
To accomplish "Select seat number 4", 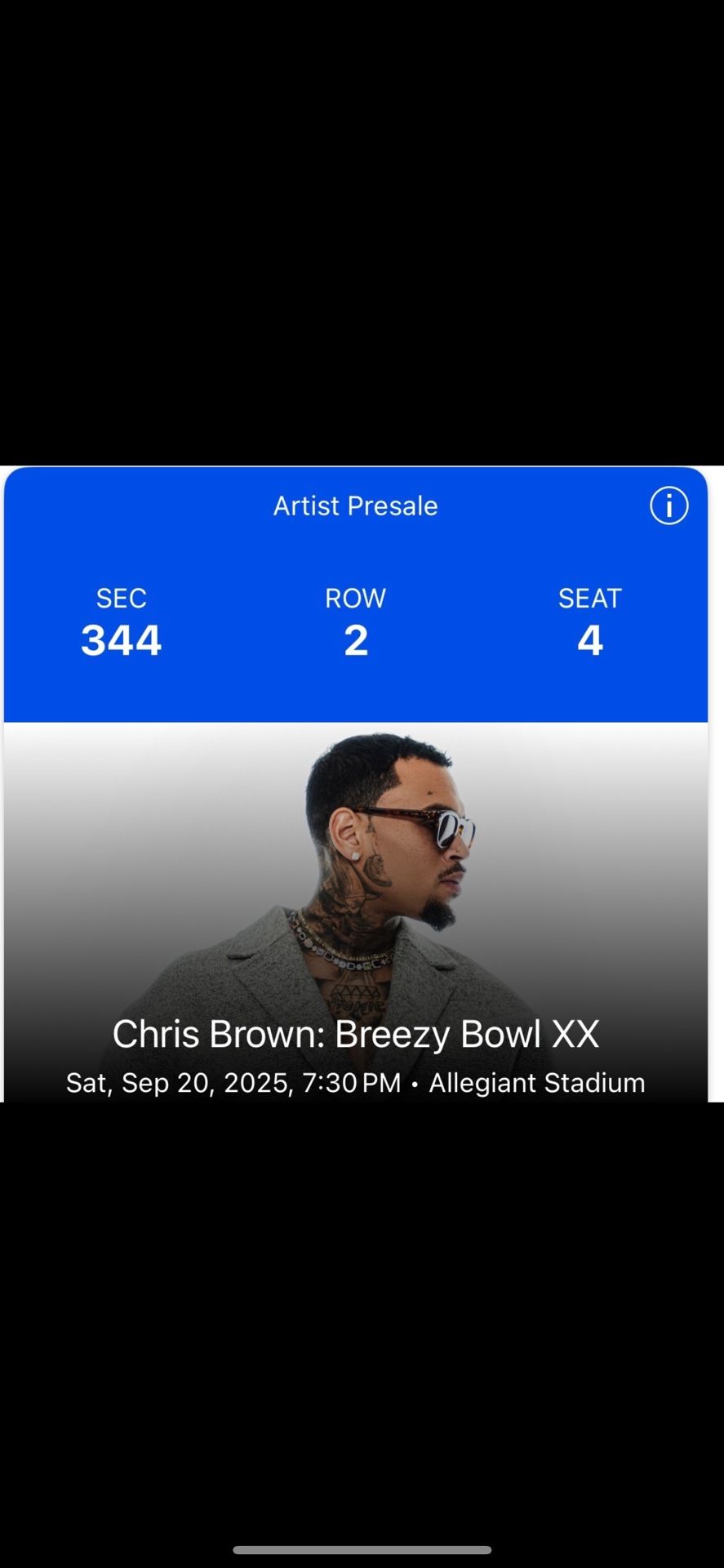I will 589,640.
